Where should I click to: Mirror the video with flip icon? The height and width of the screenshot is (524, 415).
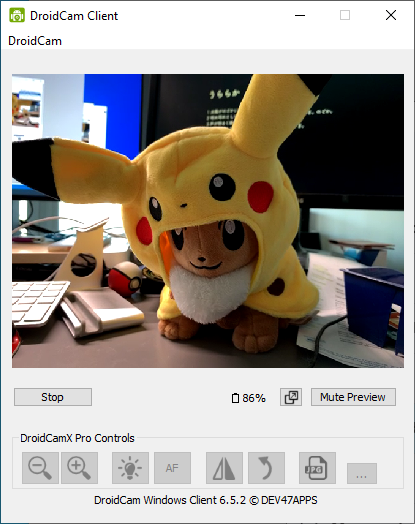pos(224,468)
